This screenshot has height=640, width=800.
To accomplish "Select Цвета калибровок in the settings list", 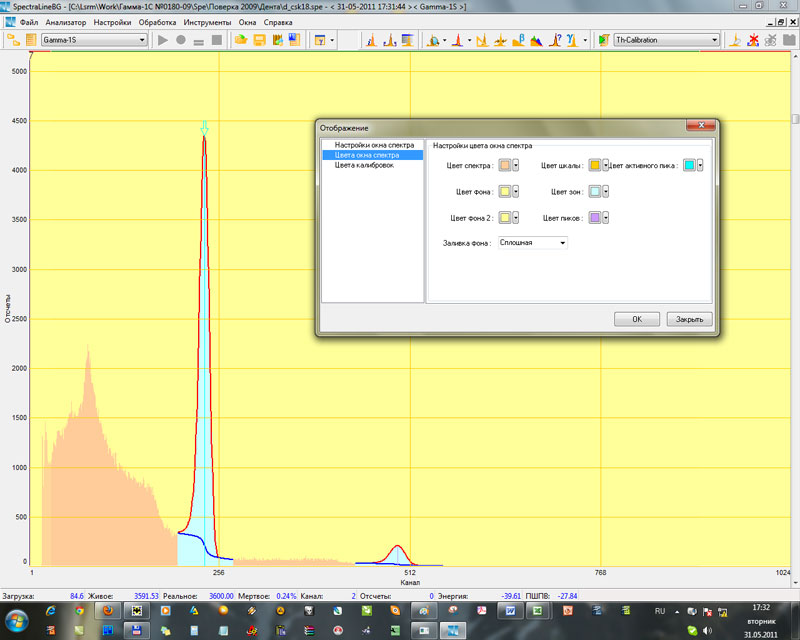I will (364, 165).
